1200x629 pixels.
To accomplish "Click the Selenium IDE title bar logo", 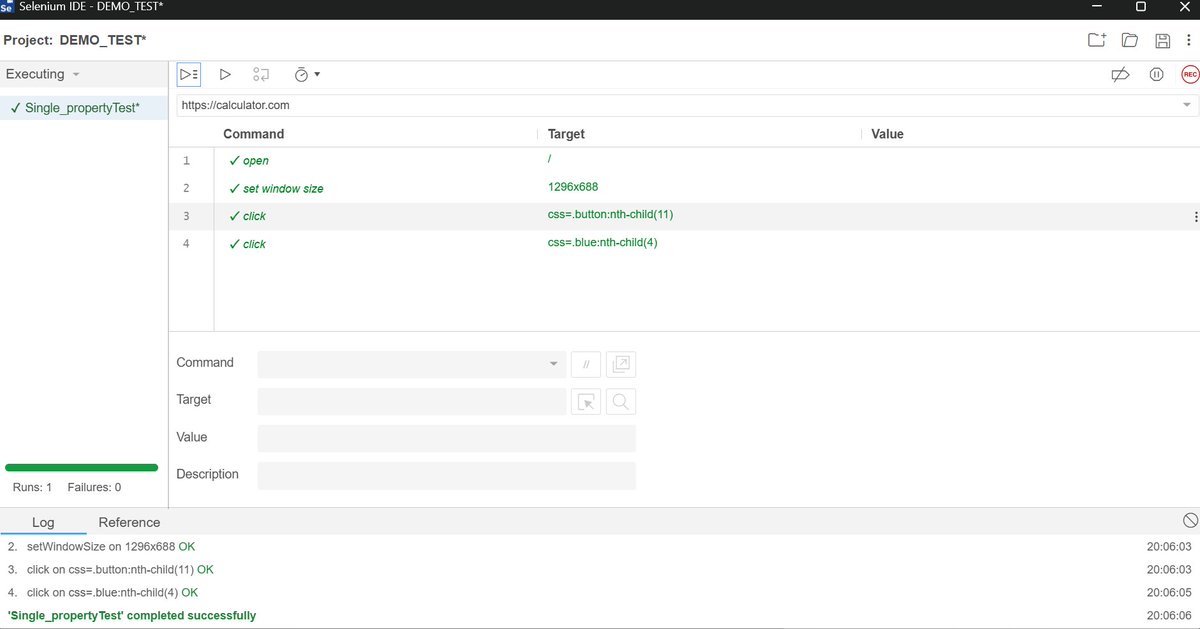I will (8, 8).
